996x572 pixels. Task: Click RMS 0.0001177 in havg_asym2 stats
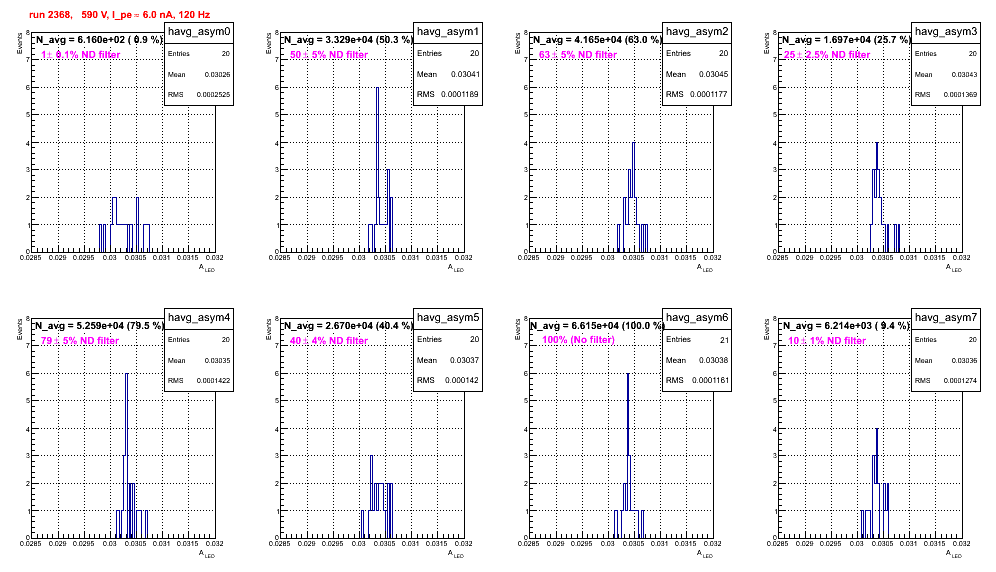tap(697, 94)
